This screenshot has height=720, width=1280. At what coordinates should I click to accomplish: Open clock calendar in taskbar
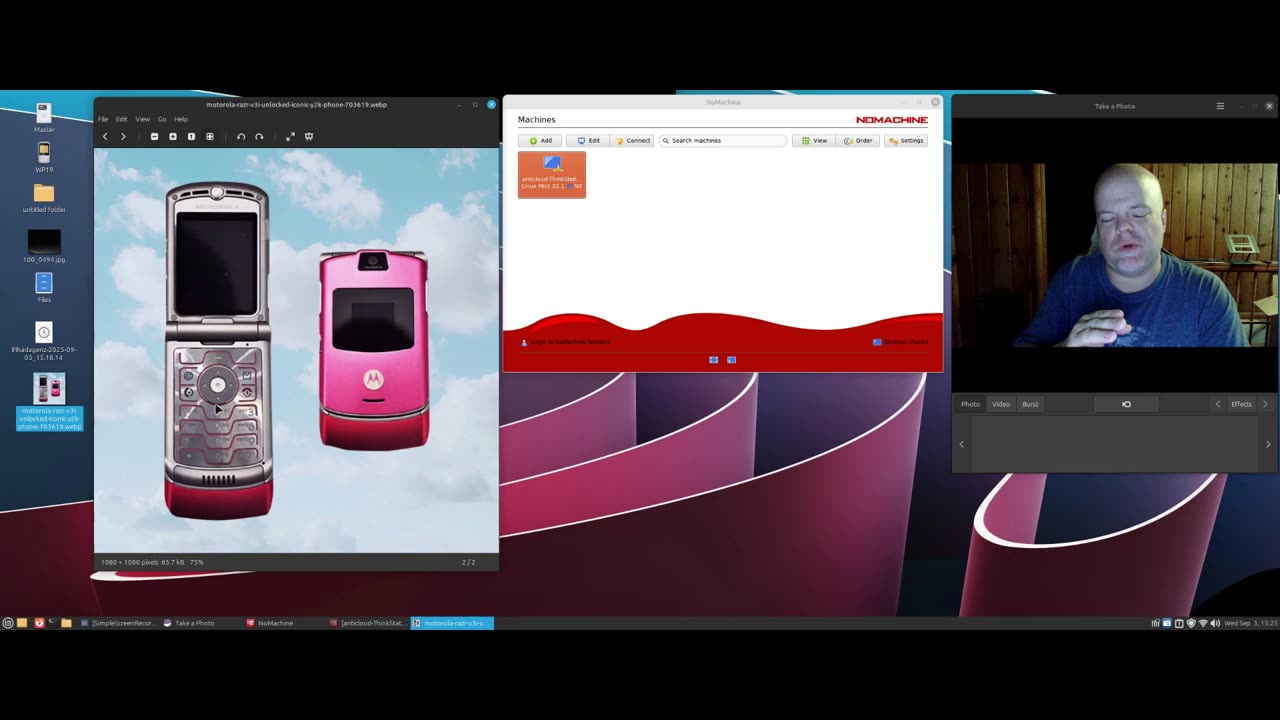click(x=1249, y=623)
